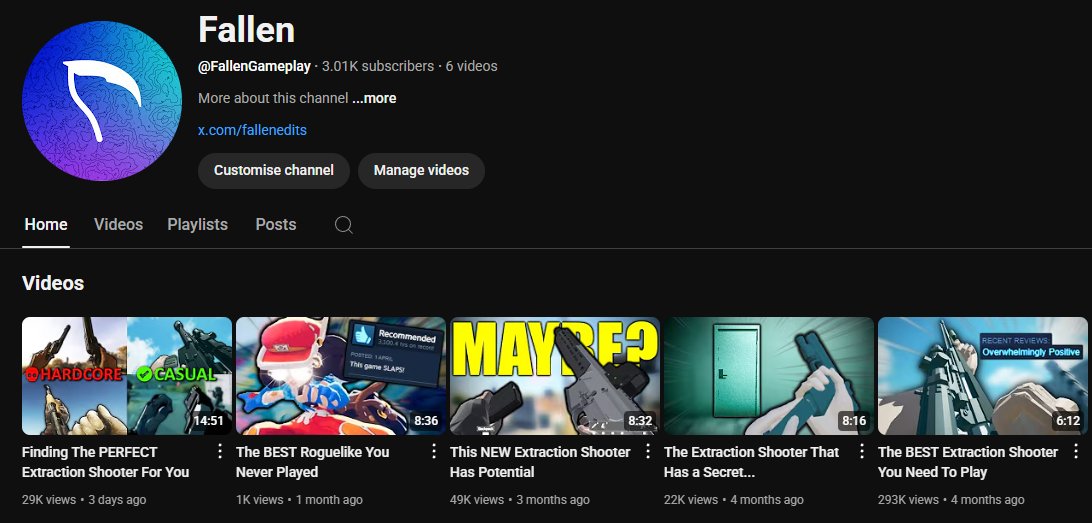This screenshot has height=523, width=1092.
Task: Click the @FallenGameplay handle text
Action: tap(254, 67)
